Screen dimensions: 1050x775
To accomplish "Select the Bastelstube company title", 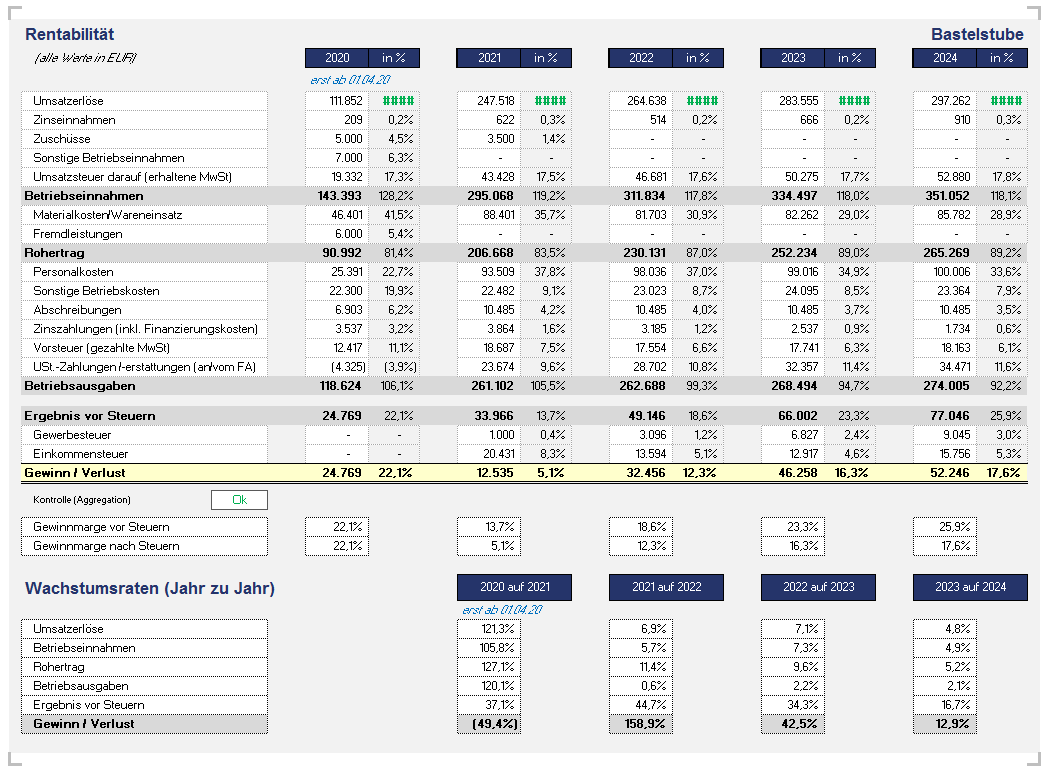I will (x=977, y=35).
